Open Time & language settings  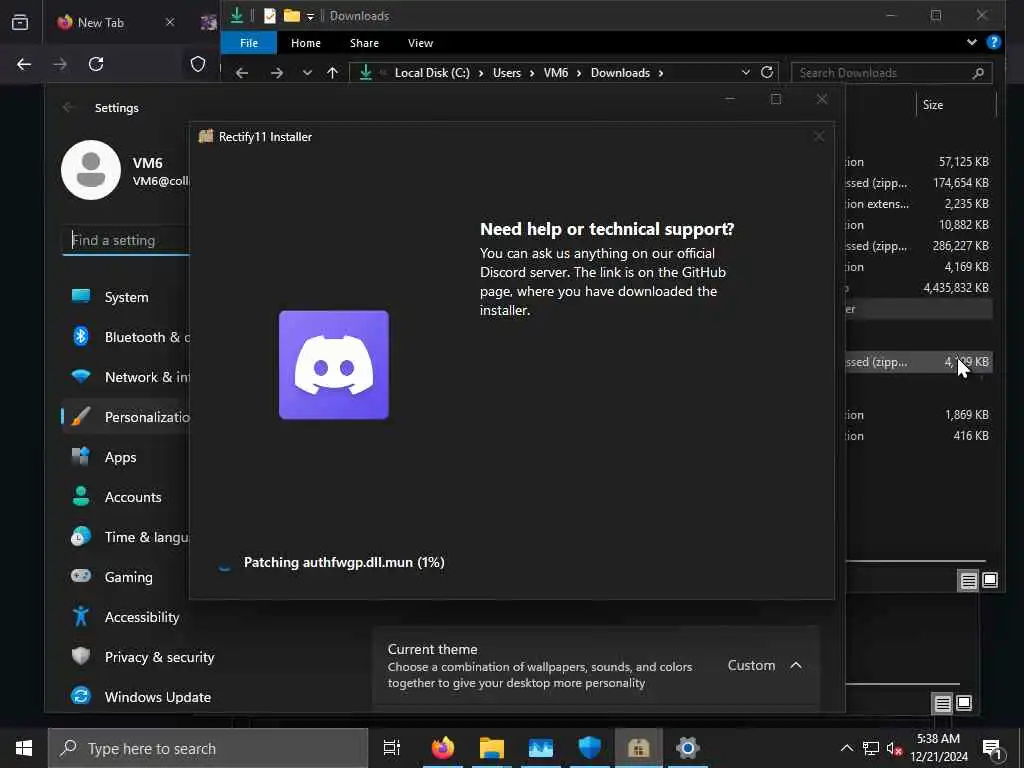tap(125, 537)
